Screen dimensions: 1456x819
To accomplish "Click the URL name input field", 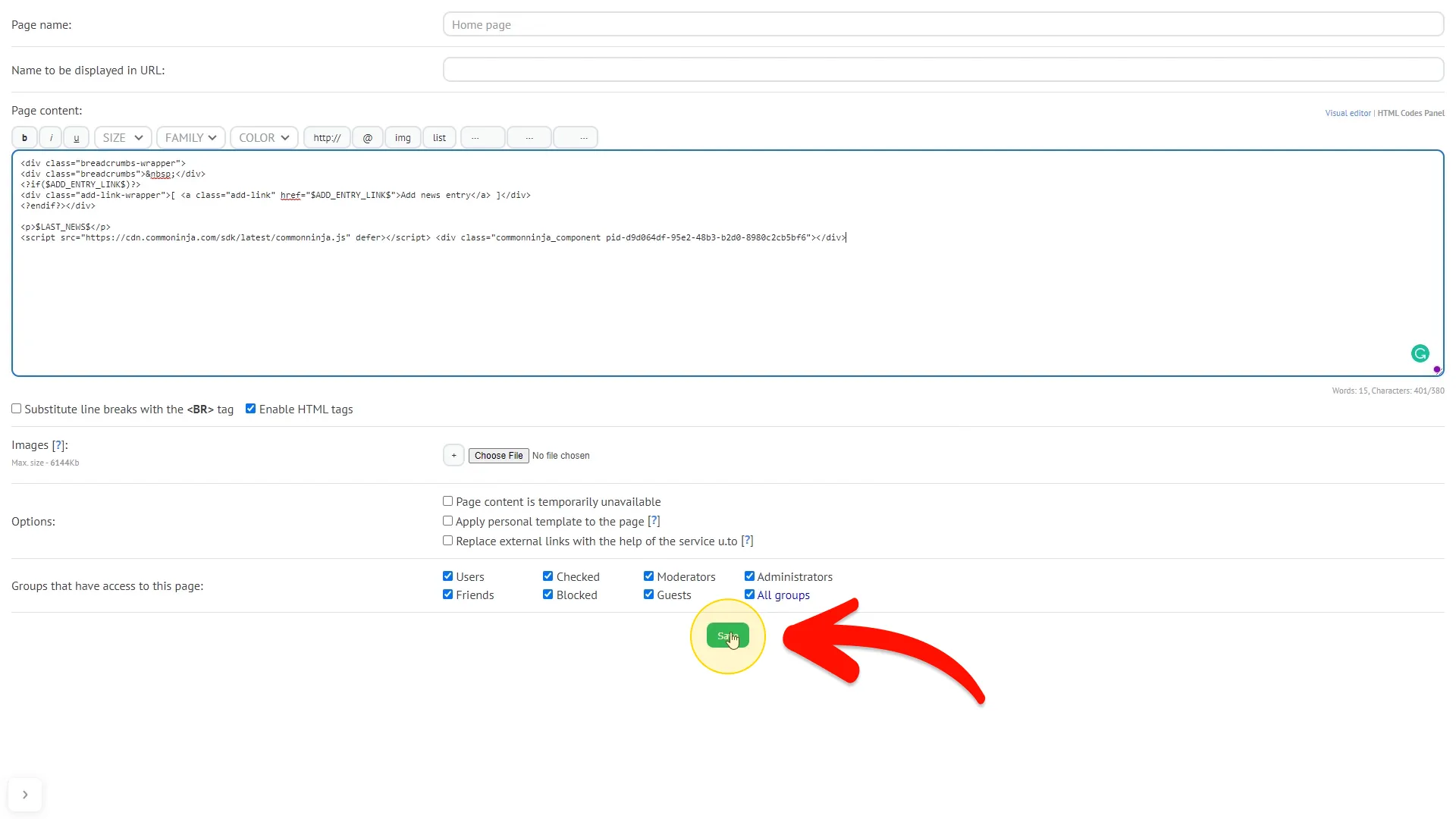I will click(943, 70).
